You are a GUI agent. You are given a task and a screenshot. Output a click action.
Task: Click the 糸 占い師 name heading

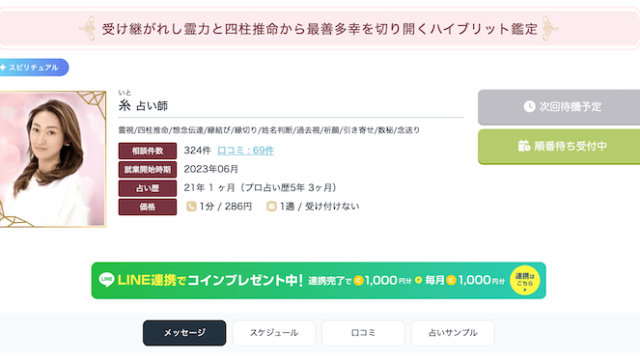(143, 106)
